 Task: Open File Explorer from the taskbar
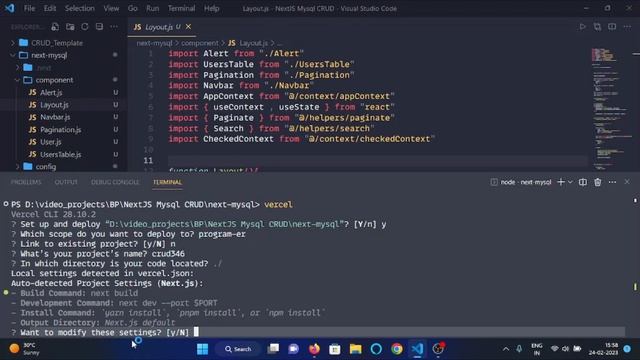(x=356, y=349)
